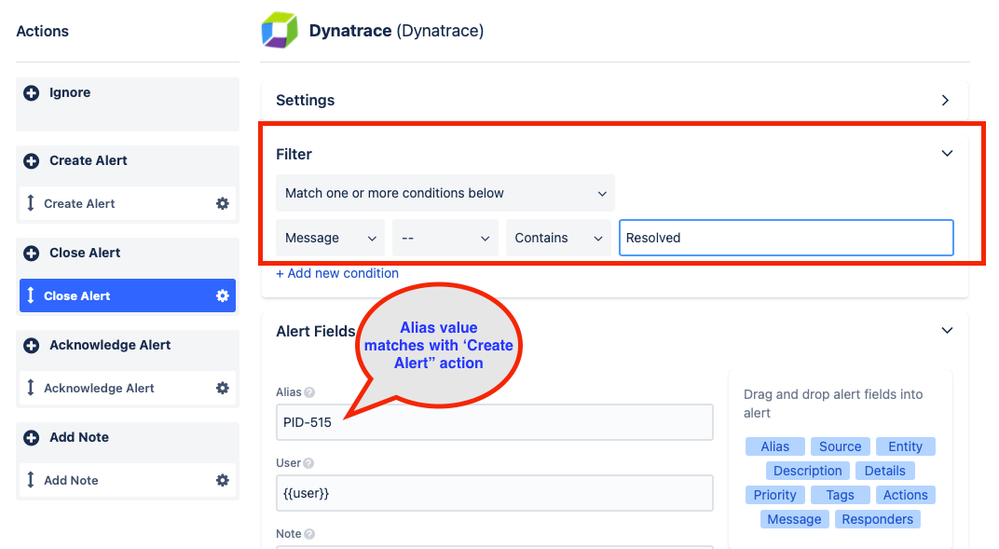Select the highlighted Close Alert action row

pyautogui.click(x=127, y=296)
